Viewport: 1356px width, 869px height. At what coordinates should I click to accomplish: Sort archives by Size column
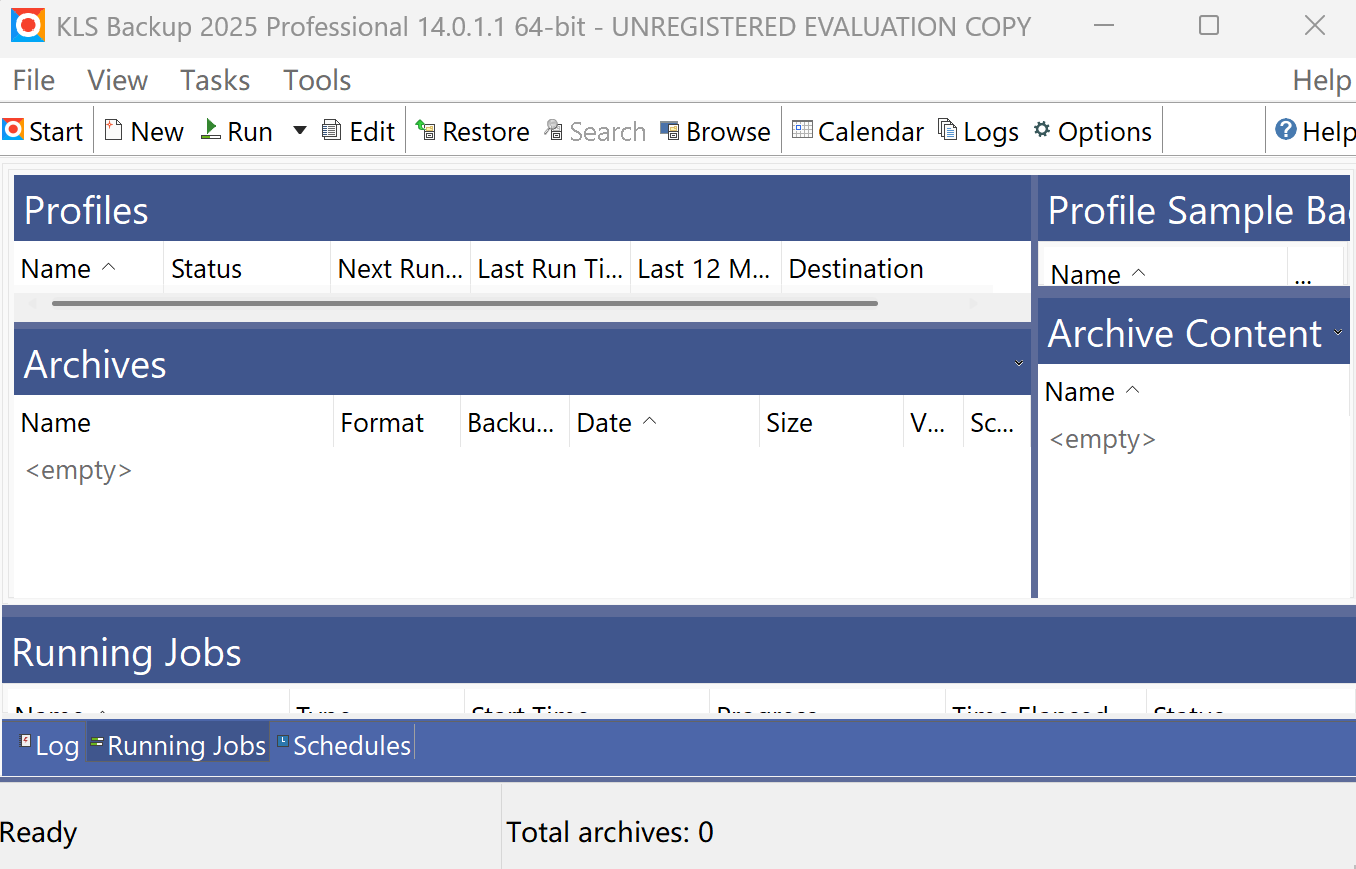831,422
